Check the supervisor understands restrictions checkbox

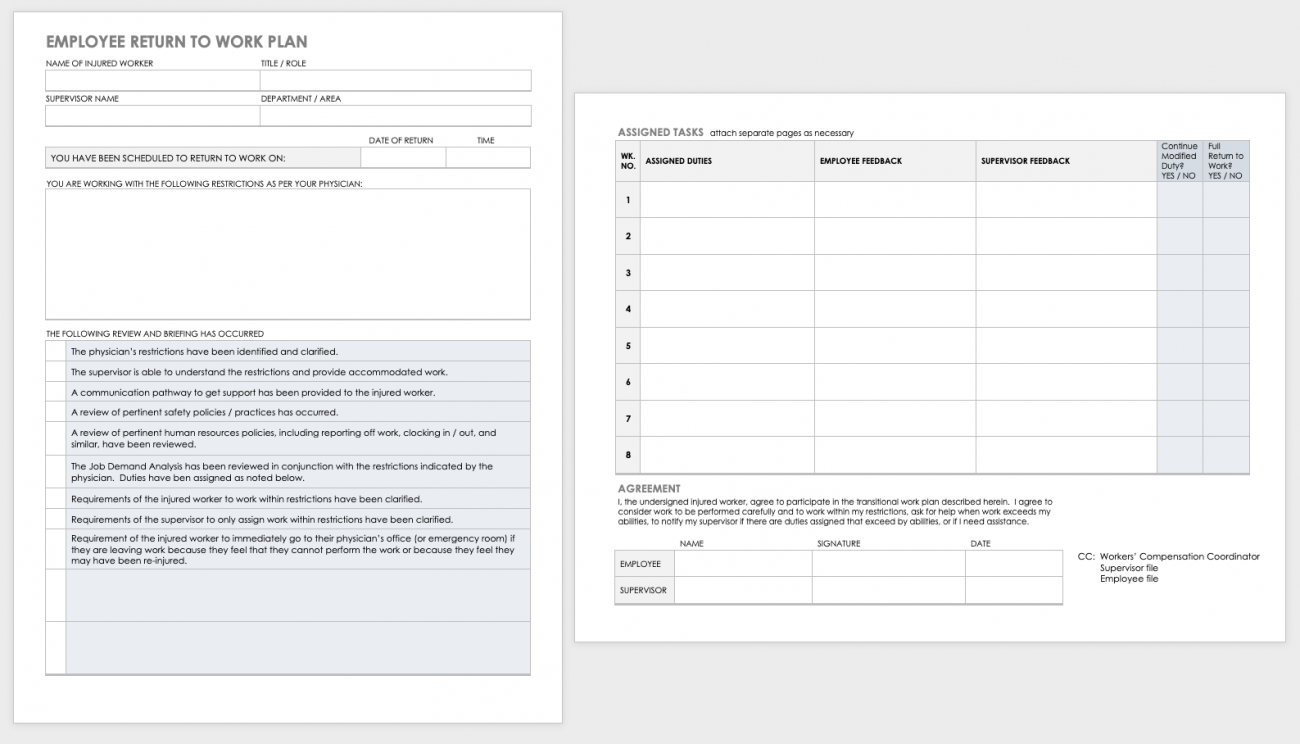54,370
